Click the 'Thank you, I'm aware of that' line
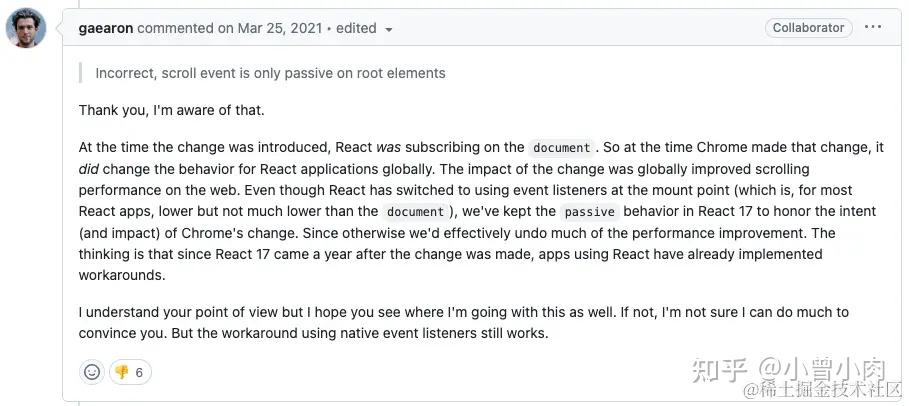Screen dimensions: 909x406 [172, 110]
